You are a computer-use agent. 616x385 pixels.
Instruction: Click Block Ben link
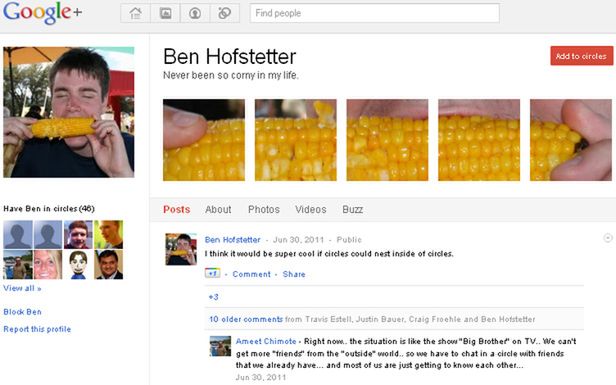click(x=22, y=312)
